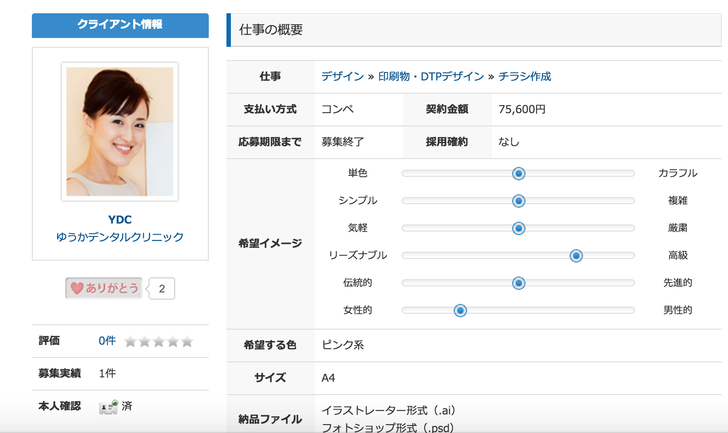Click the 本人確認 label
Image resolution: width=728 pixels, height=433 pixels.
pos(60,407)
